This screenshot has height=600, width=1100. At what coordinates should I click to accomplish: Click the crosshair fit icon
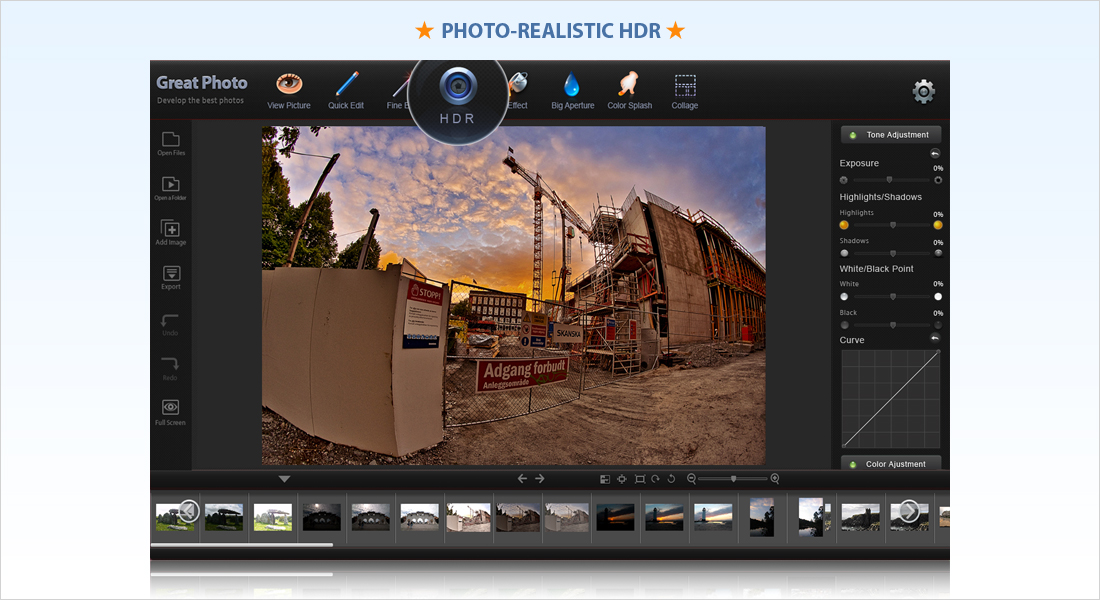pos(622,479)
